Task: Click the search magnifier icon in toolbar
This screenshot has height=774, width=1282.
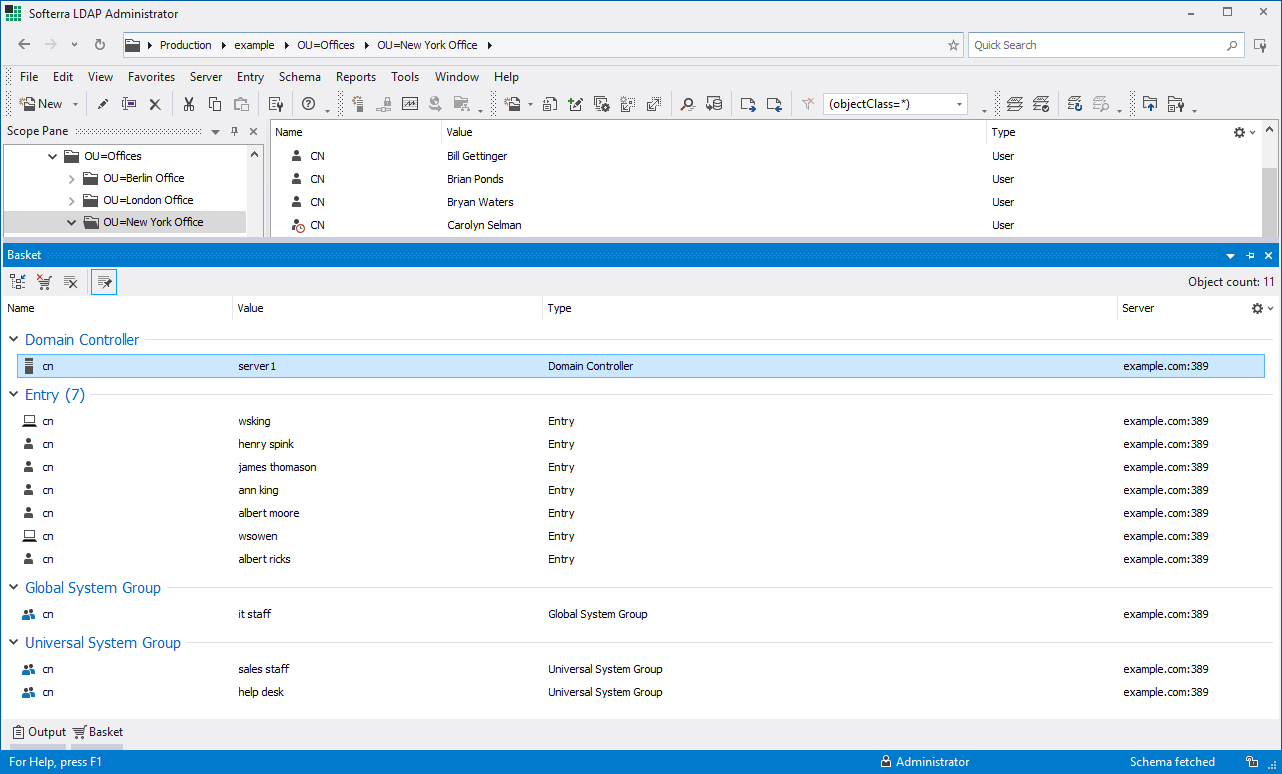Action: click(688, 104)
